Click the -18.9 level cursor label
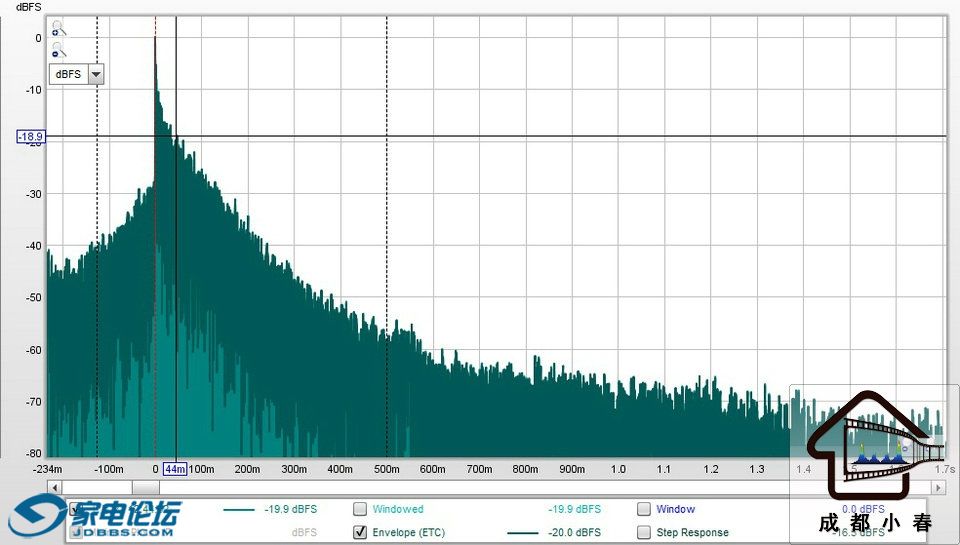 (30, 137)
